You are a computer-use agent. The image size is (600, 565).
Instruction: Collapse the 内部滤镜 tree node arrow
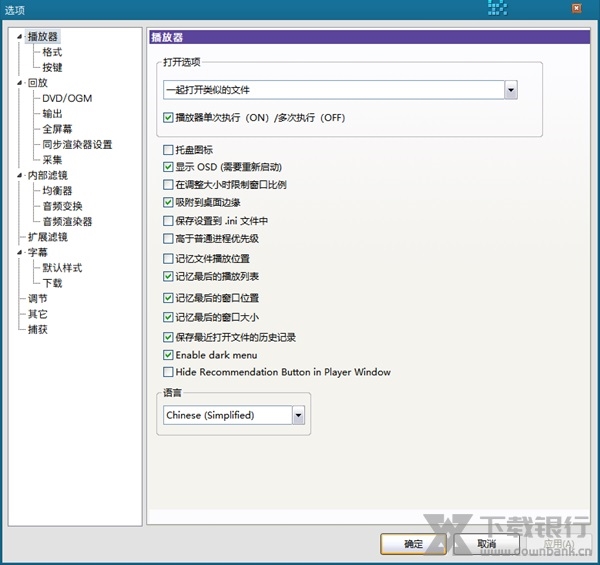[x=19, y=175]
